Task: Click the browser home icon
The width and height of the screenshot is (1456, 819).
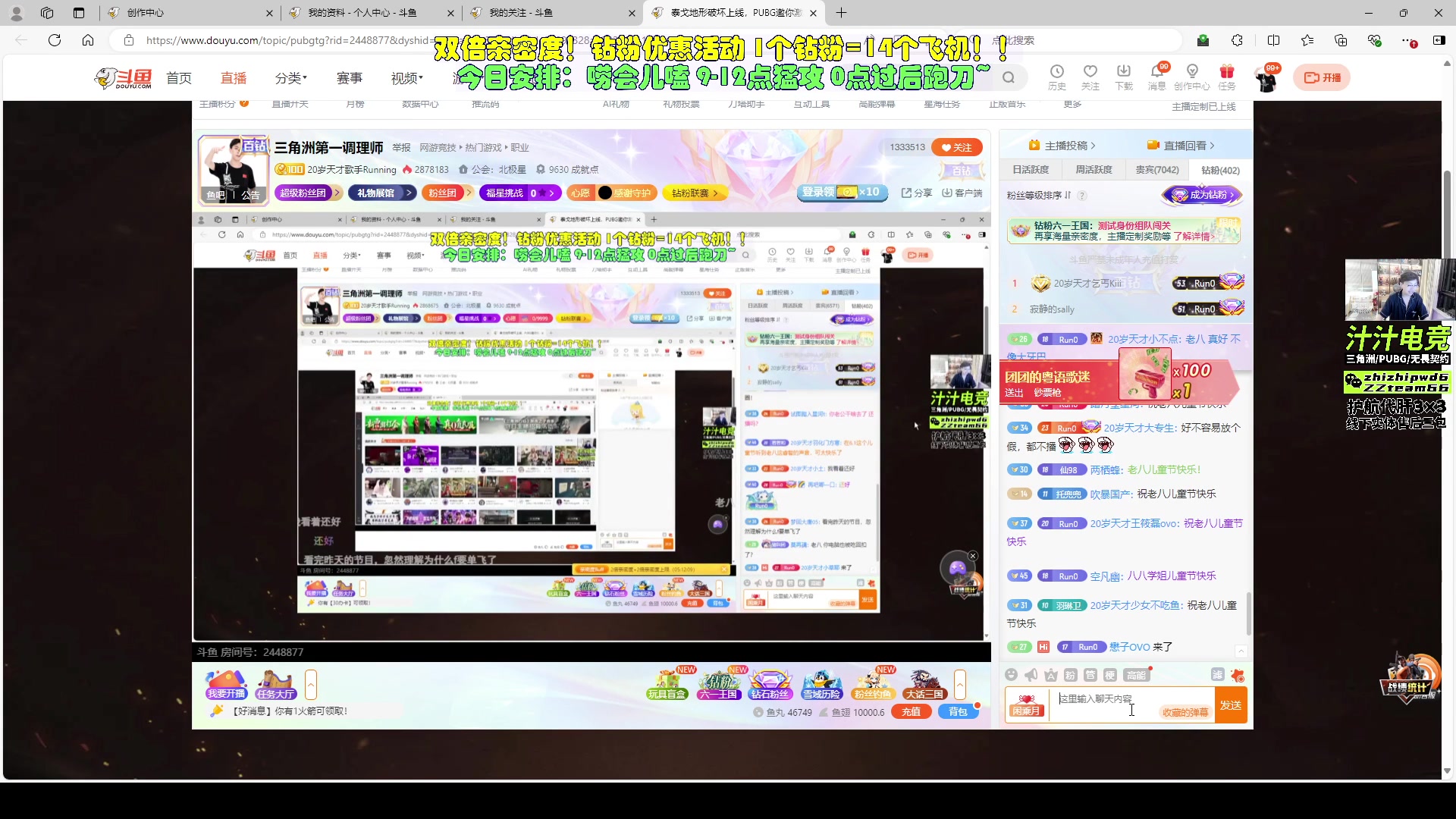Action: [x=88, y=40]
